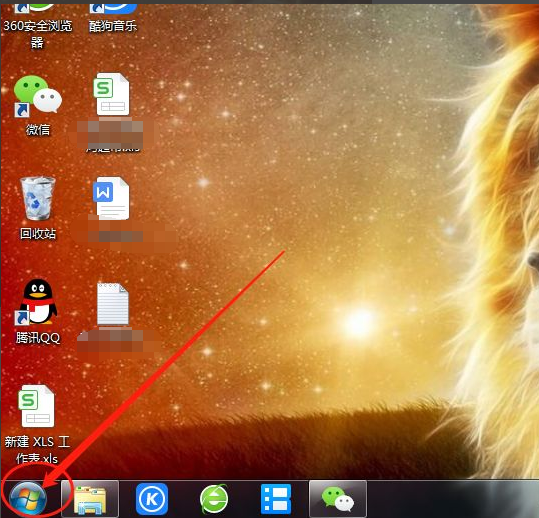The width and height of the screenshot is (539, 518).
Task: Select the 酷狗音乐 desktop shortcut
Action: pyautogui.click(x=113, y=18)
